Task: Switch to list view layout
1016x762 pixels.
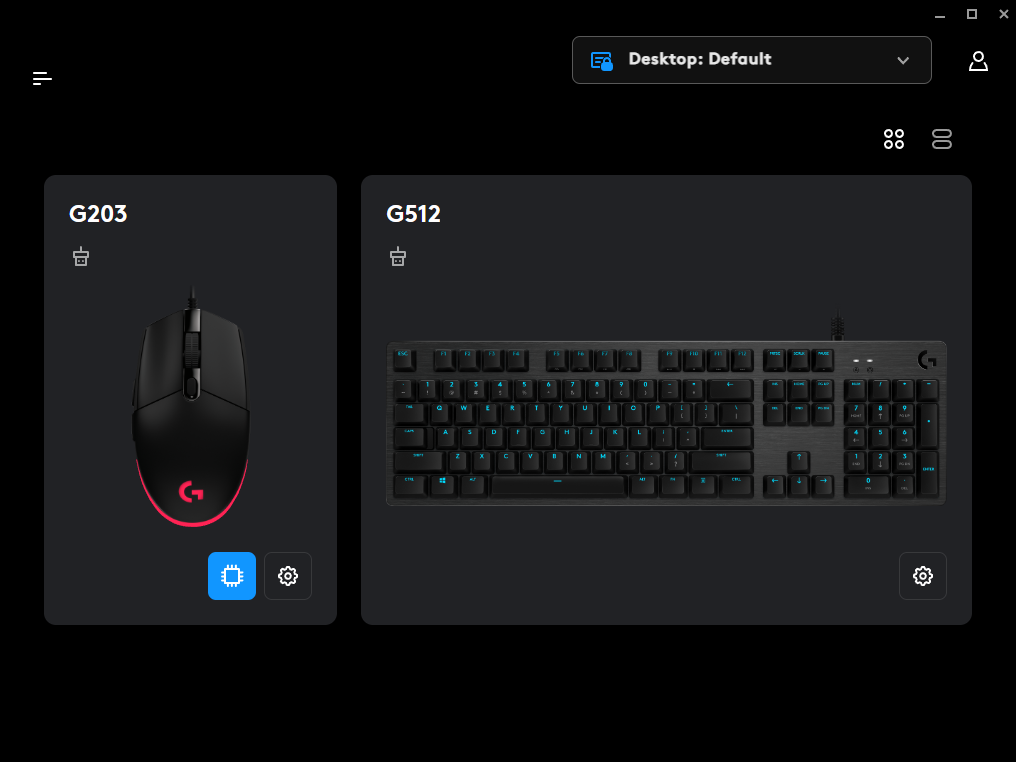Action: (941, 139)
